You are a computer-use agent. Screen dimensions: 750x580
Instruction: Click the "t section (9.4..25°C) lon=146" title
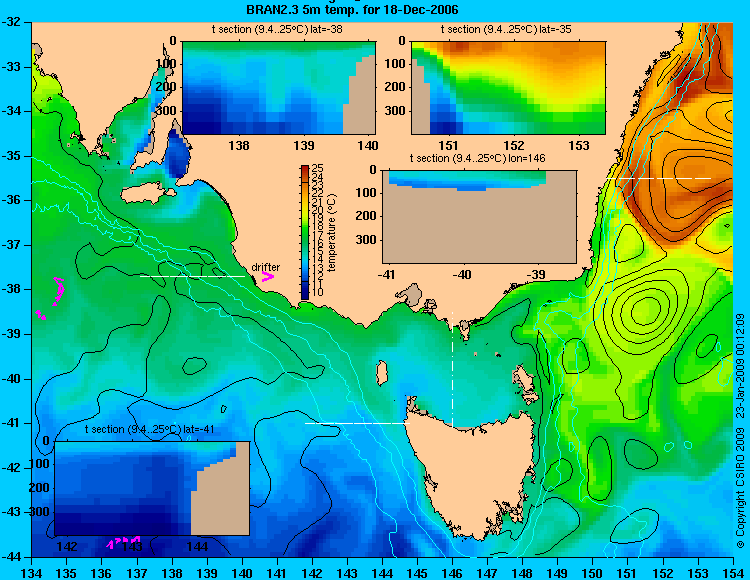pyautogui.click(x=477, y=158)
